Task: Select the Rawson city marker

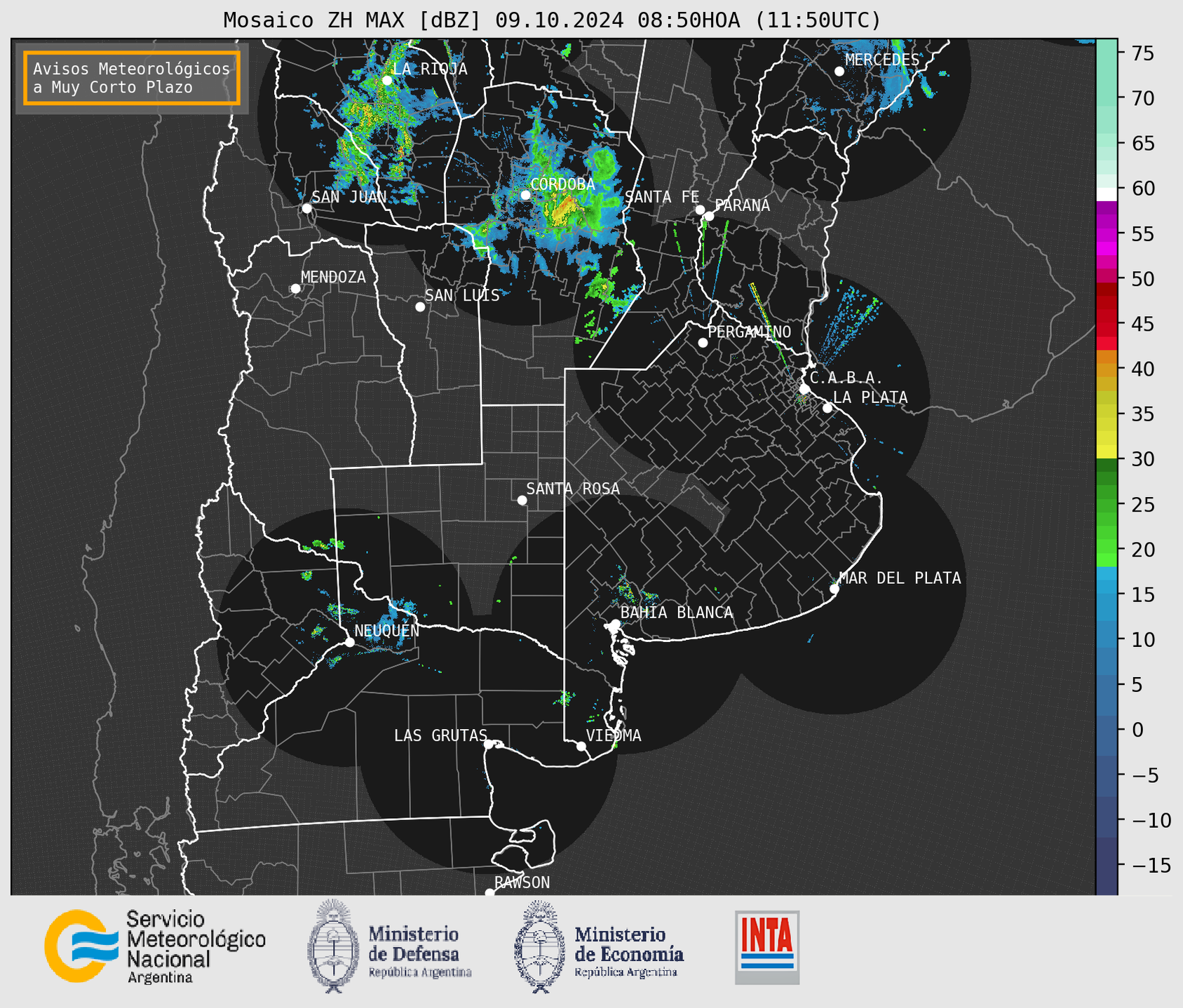Action: click(489, 893)
